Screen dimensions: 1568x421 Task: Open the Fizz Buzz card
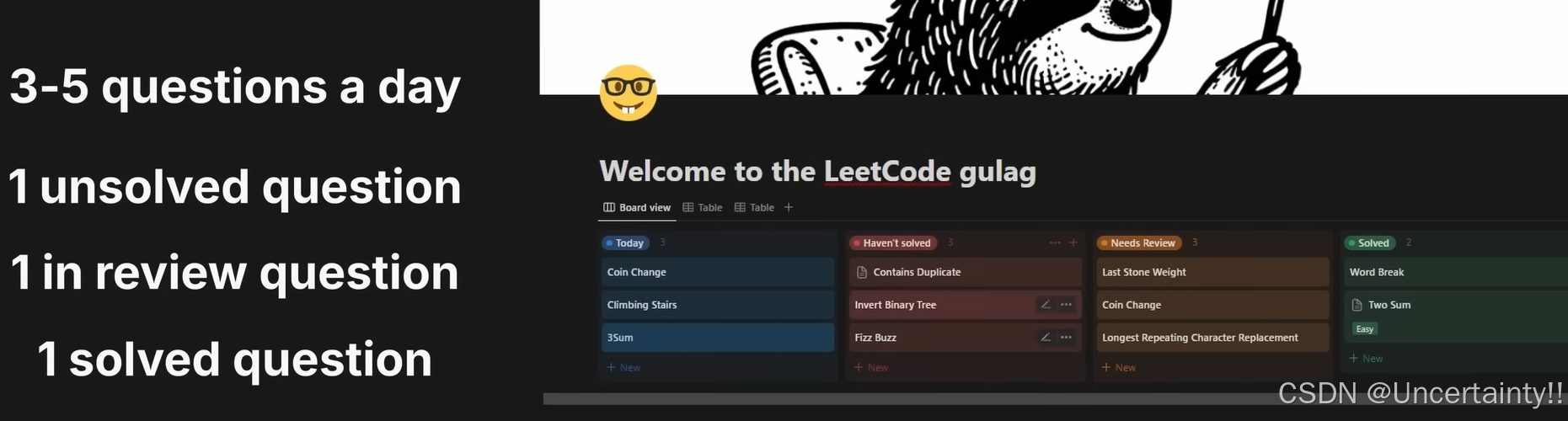pyautogui.click(x=966, y=338)
